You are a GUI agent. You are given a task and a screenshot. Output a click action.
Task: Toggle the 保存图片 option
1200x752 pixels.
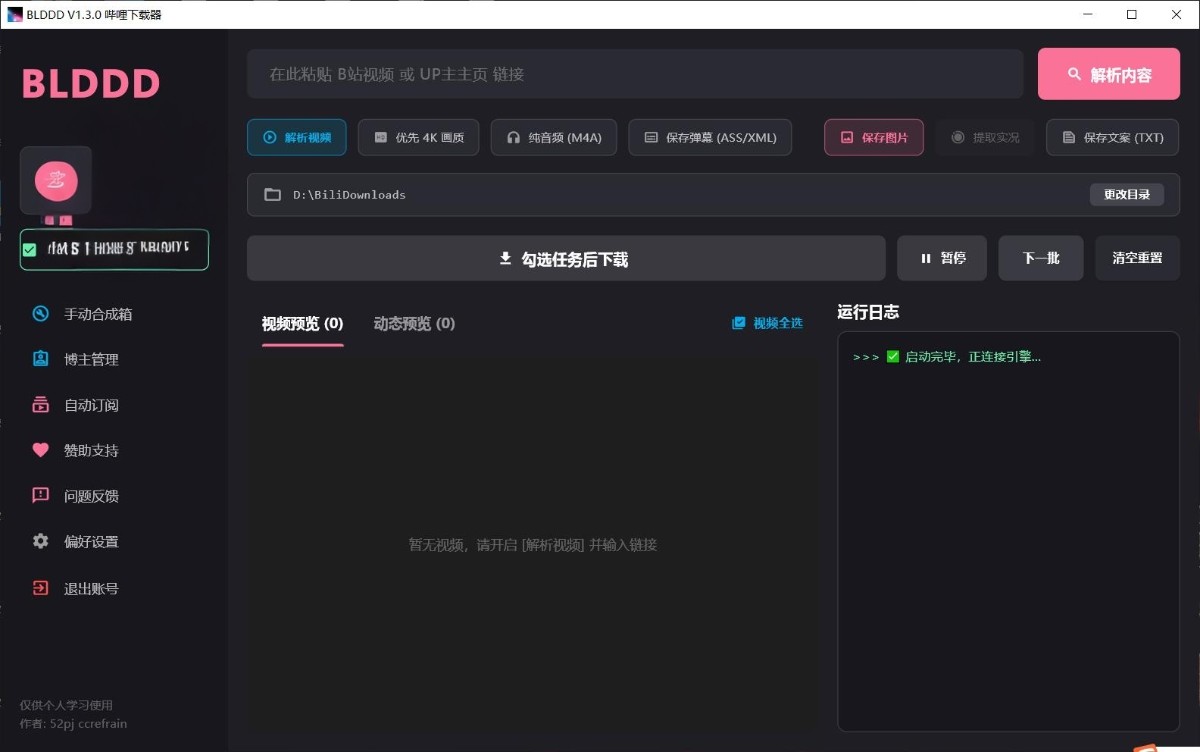(x=874, y=138)
